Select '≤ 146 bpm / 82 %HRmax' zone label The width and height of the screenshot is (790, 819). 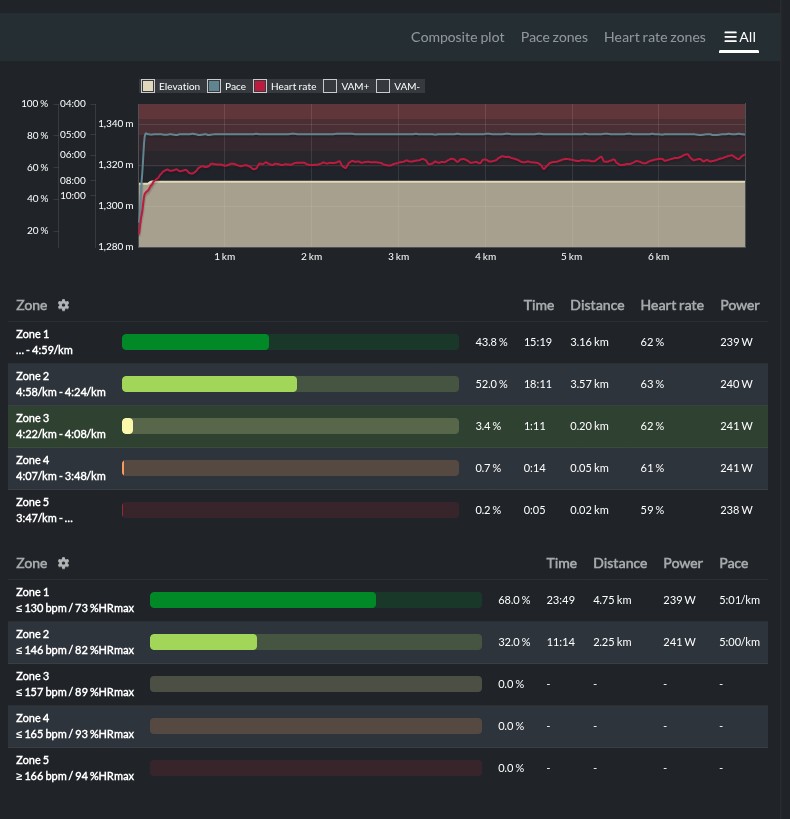click(x=75, y=650)
